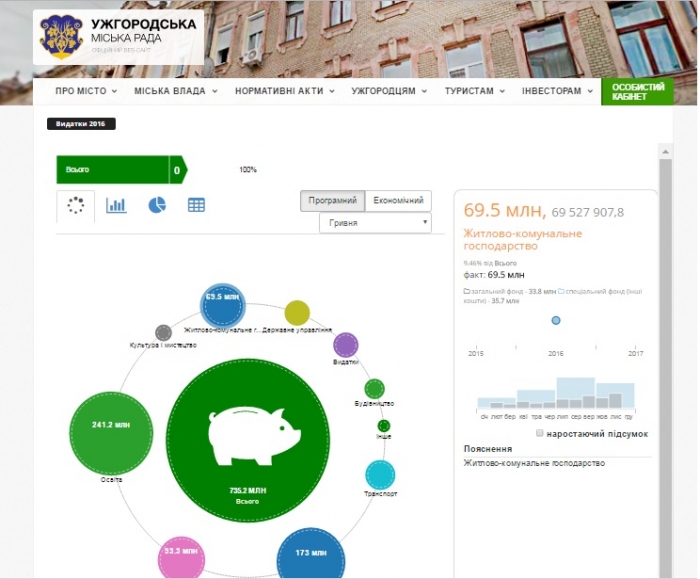Click the загальний фонд folder icon
The height and width of the screenshot is (579, 700).
[467, 292]
